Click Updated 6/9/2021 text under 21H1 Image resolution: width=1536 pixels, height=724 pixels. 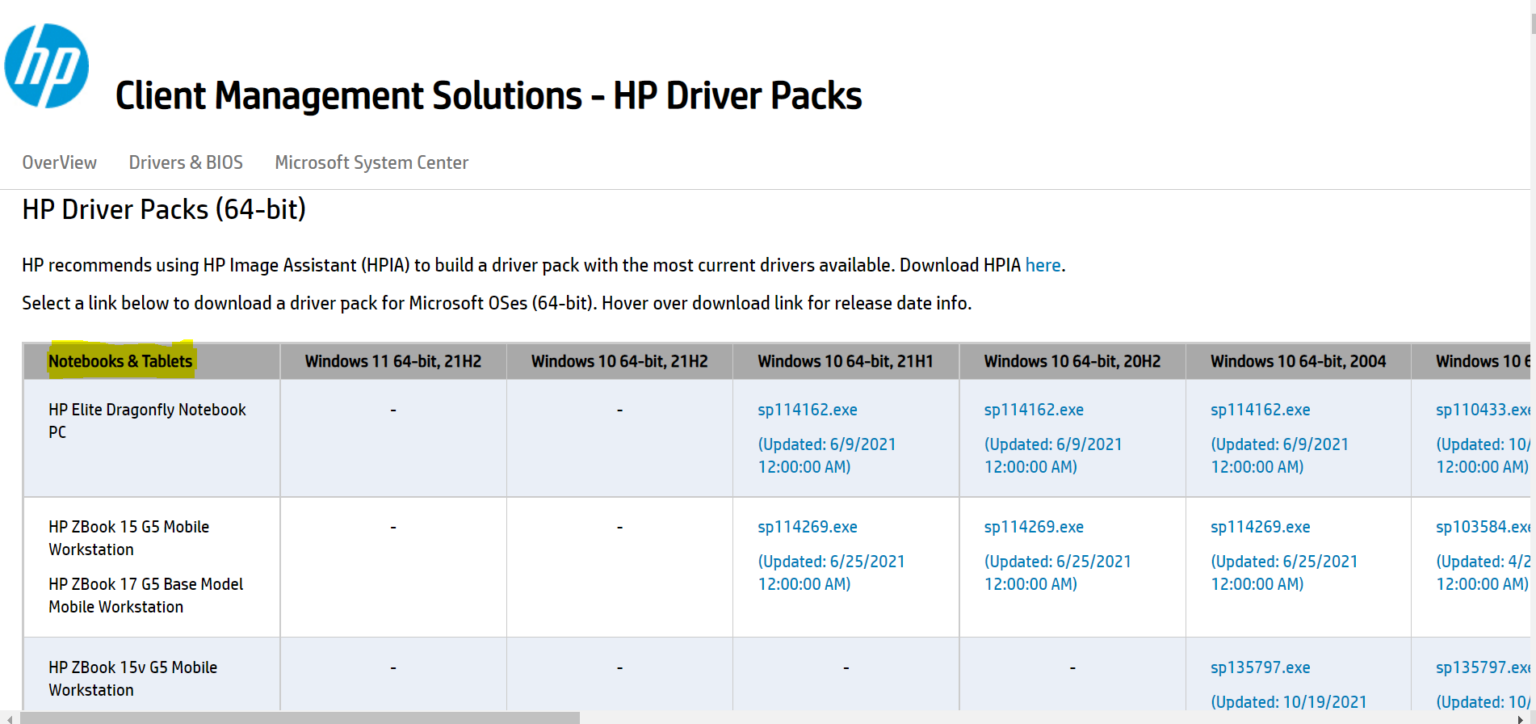click(827, 455)
